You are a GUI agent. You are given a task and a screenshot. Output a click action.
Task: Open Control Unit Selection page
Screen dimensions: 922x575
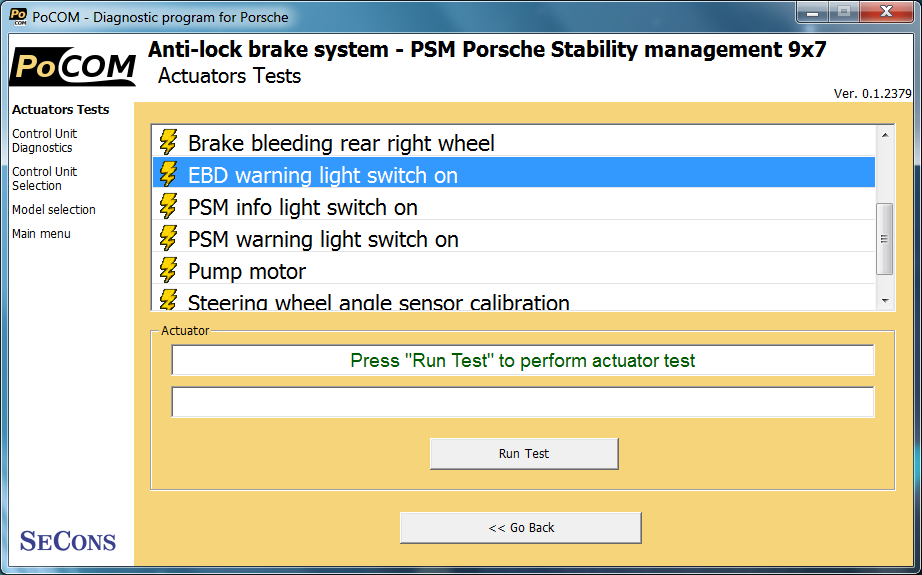[x=44, y=178]
